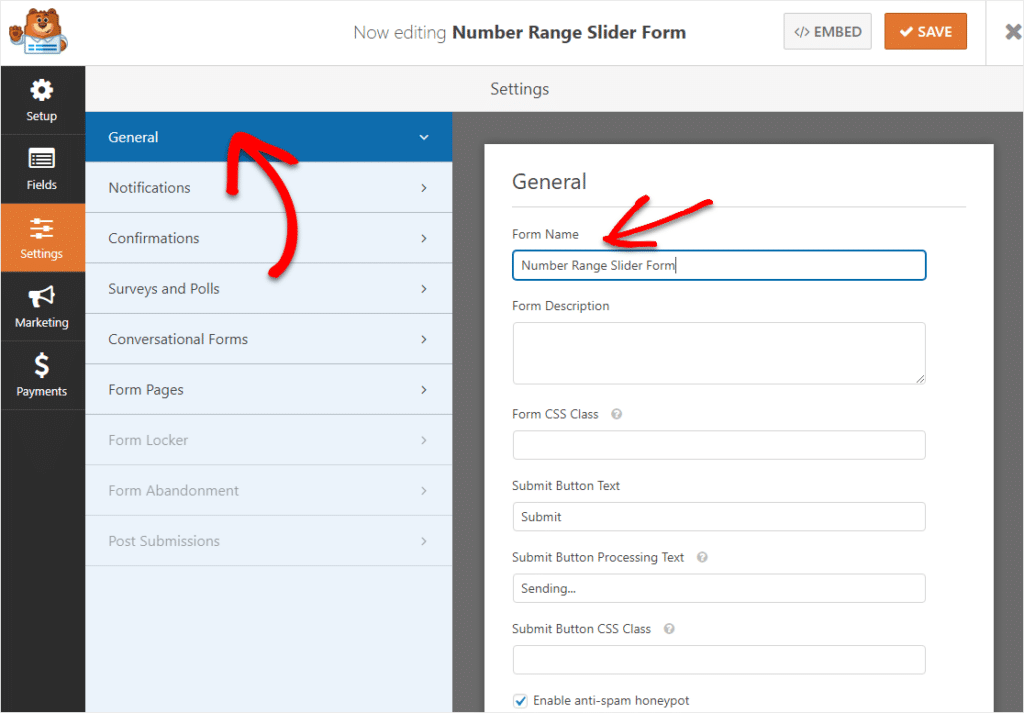Enable anti-spam honeypot
This screenshot has width=1024, height=713.
[520, 701]
